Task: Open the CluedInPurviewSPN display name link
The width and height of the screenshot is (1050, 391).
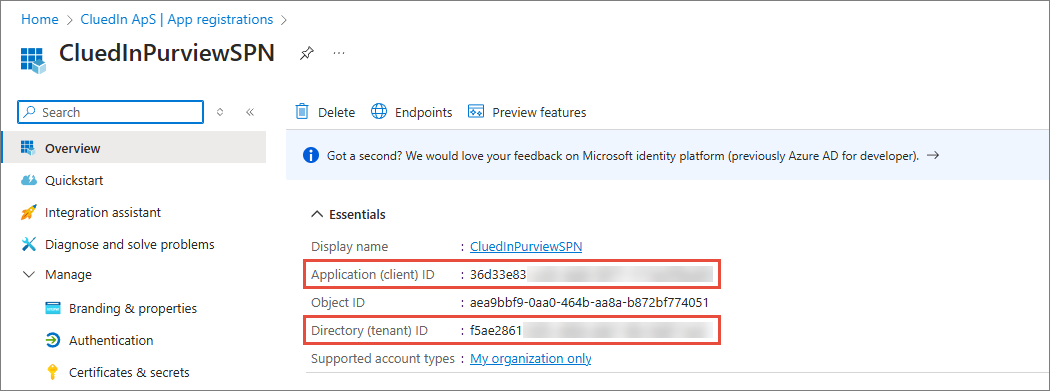Action: [526, 246]
